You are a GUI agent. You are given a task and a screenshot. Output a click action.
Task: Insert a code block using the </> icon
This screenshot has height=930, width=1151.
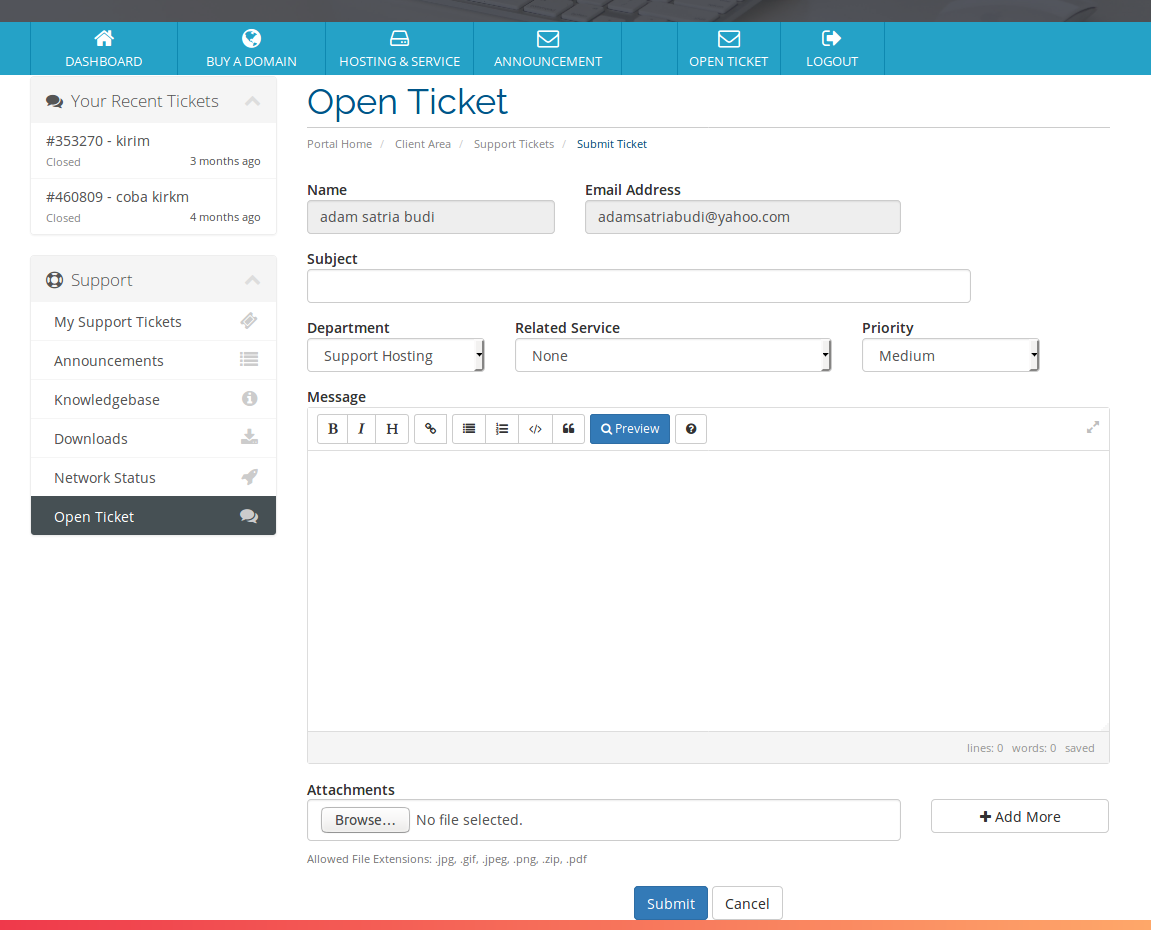(535, 428)
